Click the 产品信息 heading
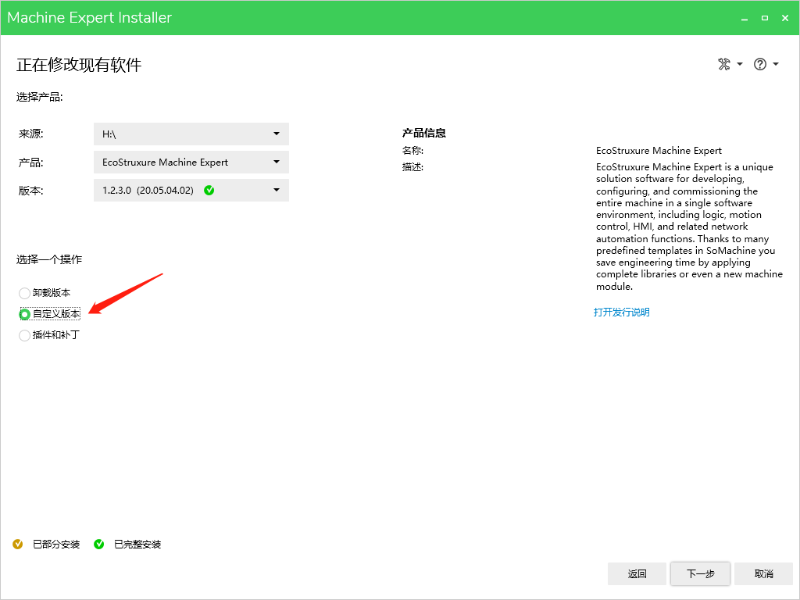The height and width of the screenshot is (600, 800). coord(424,133)
